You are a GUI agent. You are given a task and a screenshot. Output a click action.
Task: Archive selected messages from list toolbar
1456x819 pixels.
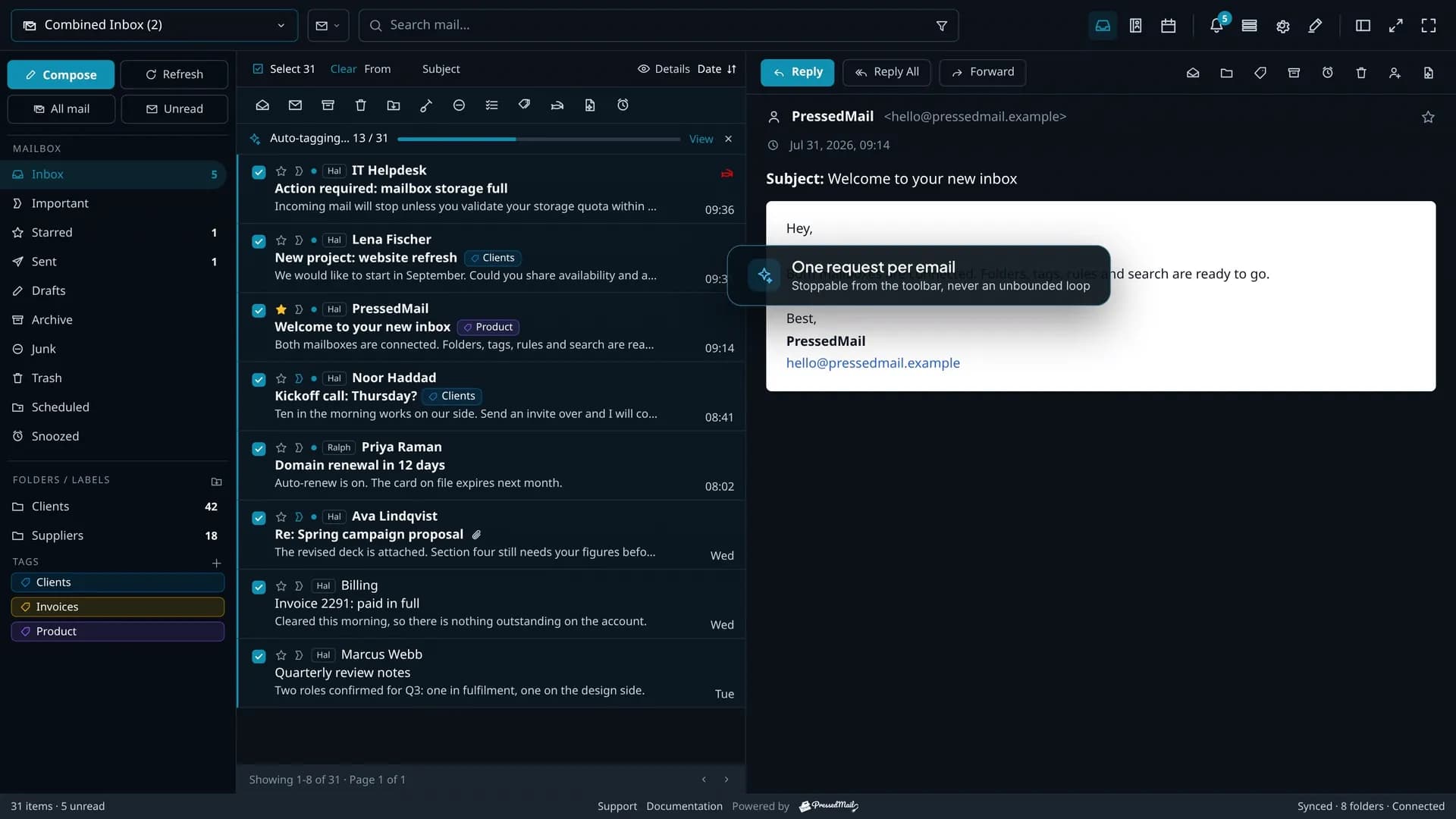point(328,105)
